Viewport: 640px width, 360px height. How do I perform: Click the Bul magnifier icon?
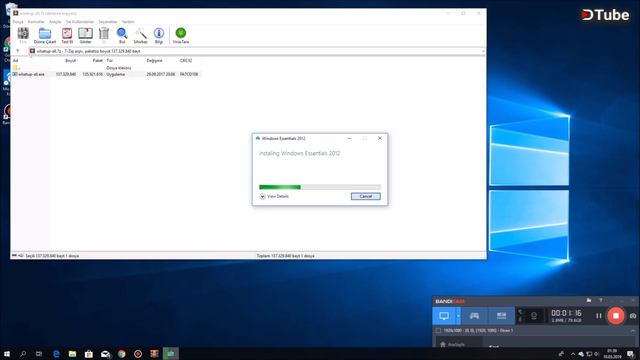122,36
